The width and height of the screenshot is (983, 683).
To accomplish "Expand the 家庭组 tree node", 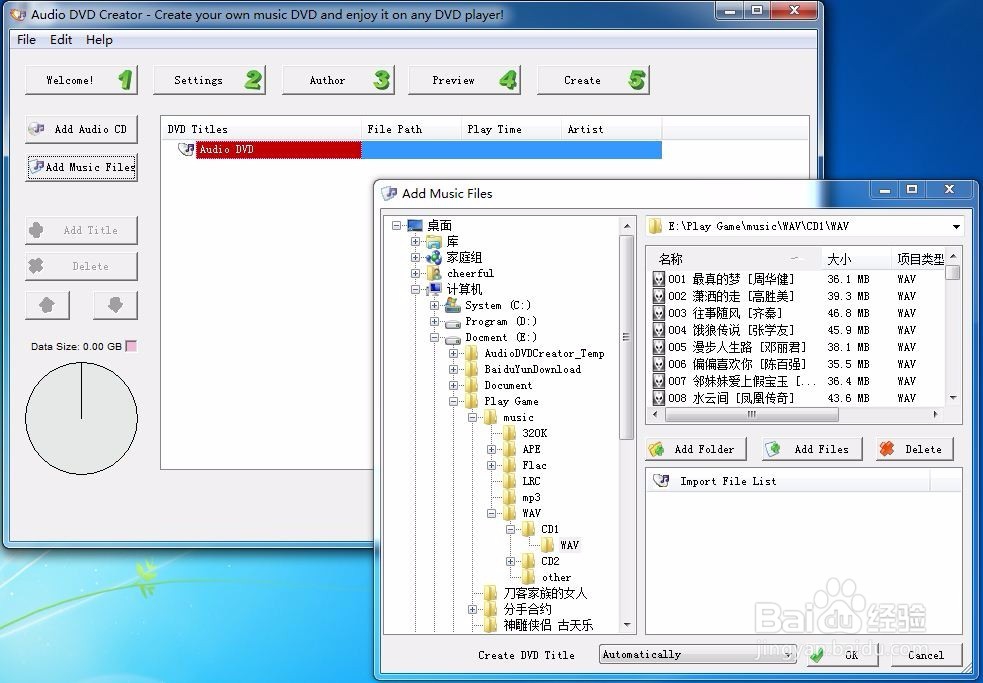I will coord(415,257).
